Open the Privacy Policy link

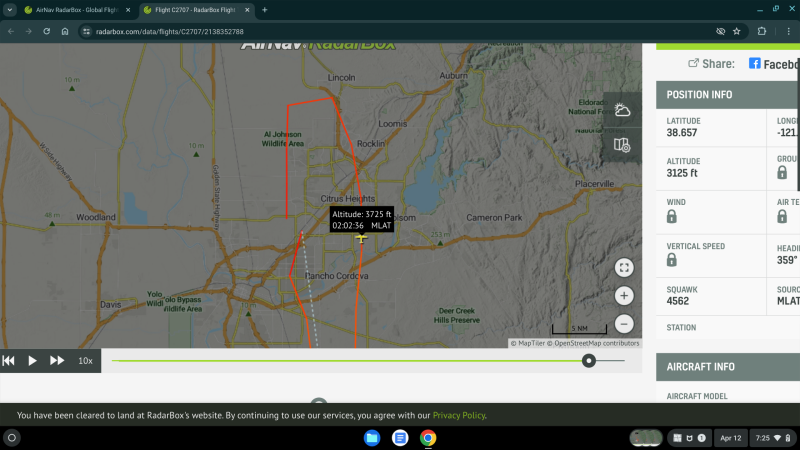[x=459, y=415]
